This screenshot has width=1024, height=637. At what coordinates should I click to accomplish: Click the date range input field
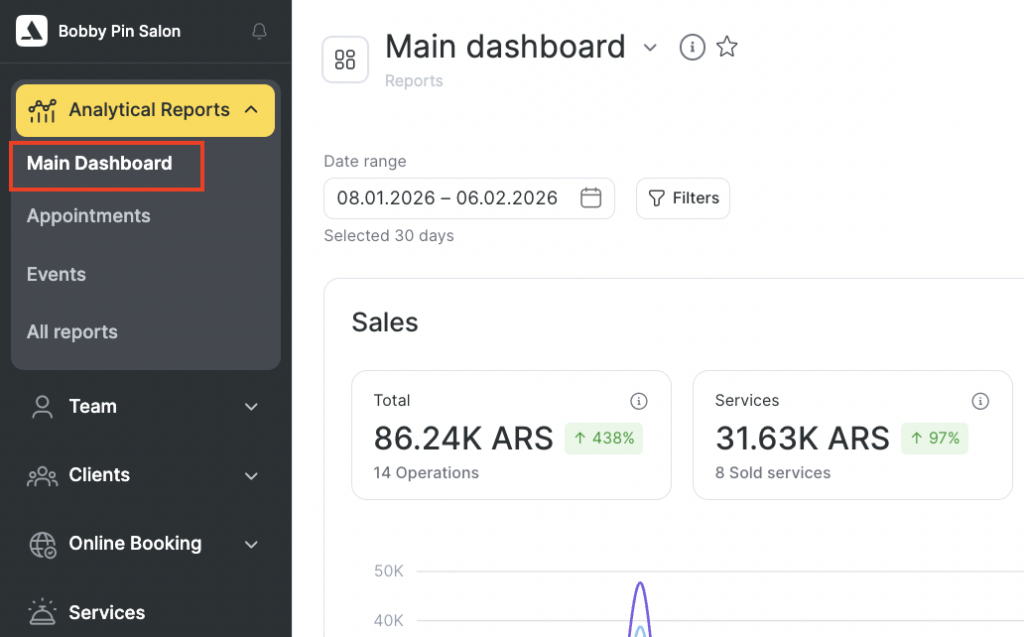[x=448, y=198]
